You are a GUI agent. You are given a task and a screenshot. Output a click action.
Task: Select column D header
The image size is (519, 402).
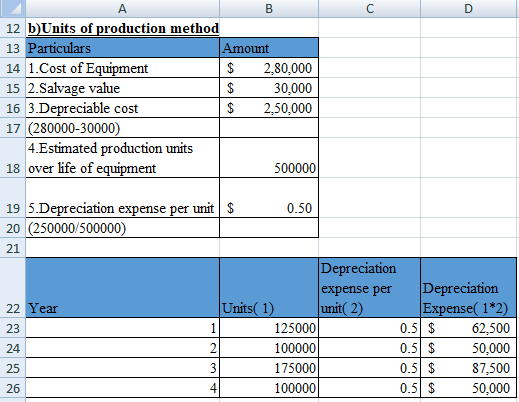(468, 8)
